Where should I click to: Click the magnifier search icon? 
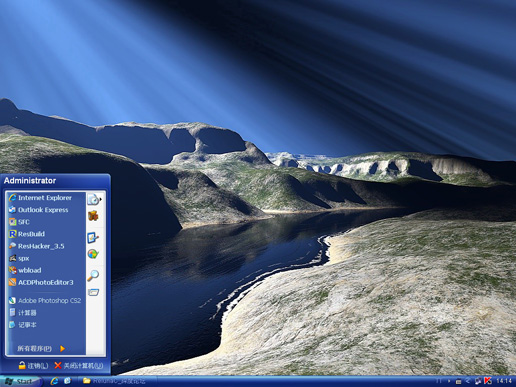point(93,275)
